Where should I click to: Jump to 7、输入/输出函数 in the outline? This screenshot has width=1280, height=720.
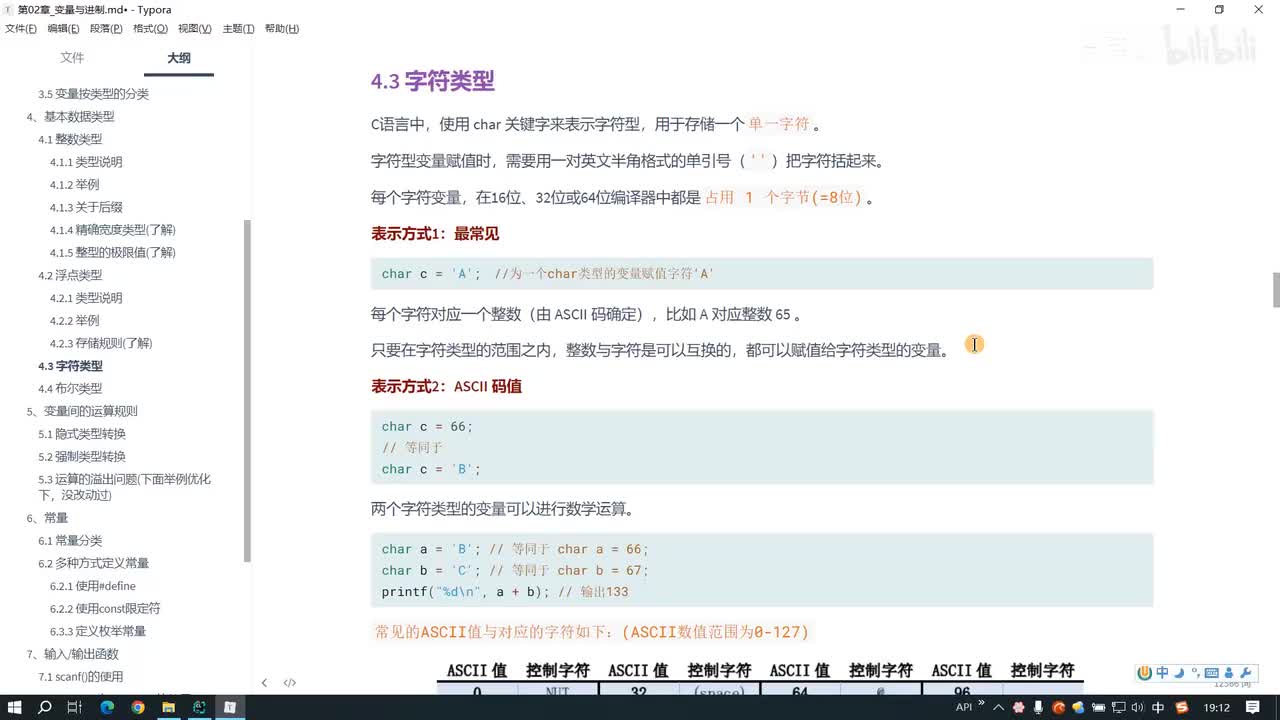72,654
